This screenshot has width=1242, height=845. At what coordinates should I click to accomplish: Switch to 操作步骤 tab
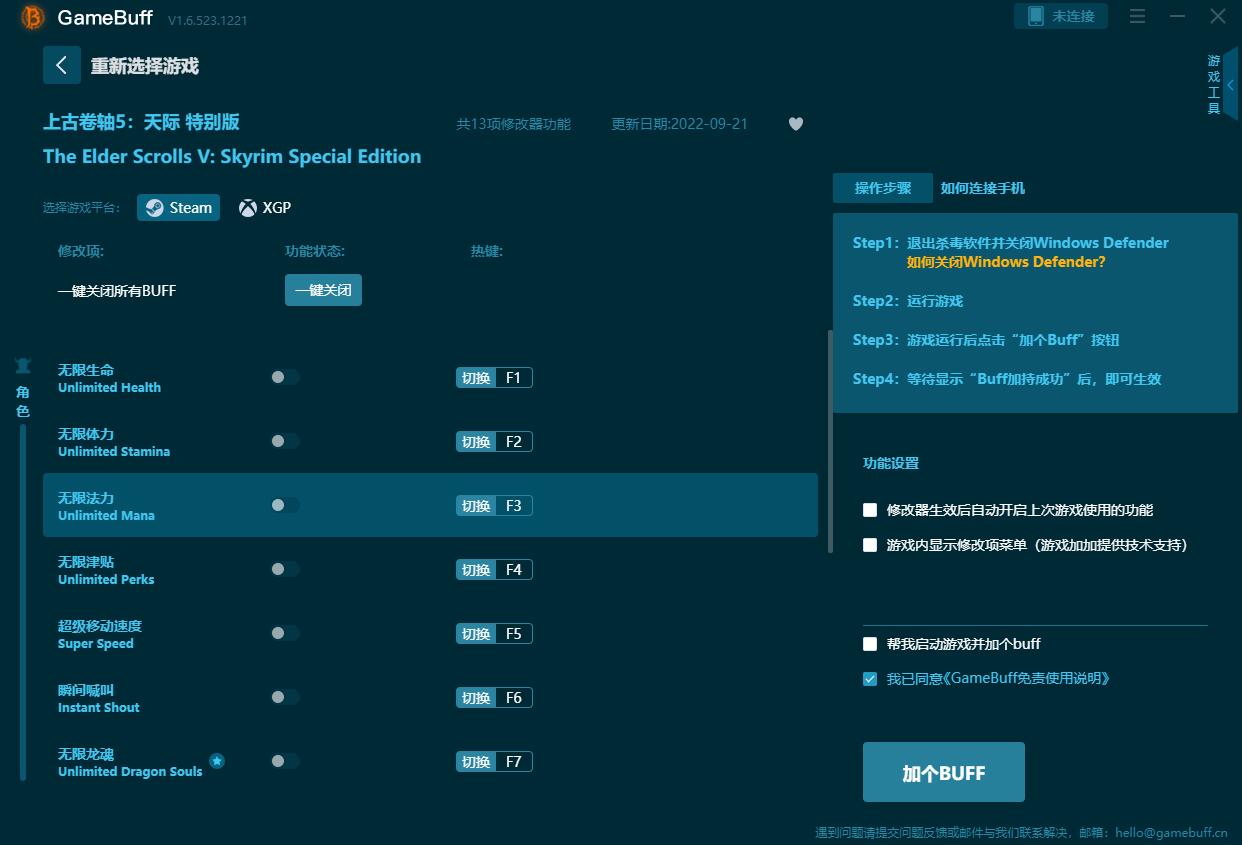(x=883, y=188)
